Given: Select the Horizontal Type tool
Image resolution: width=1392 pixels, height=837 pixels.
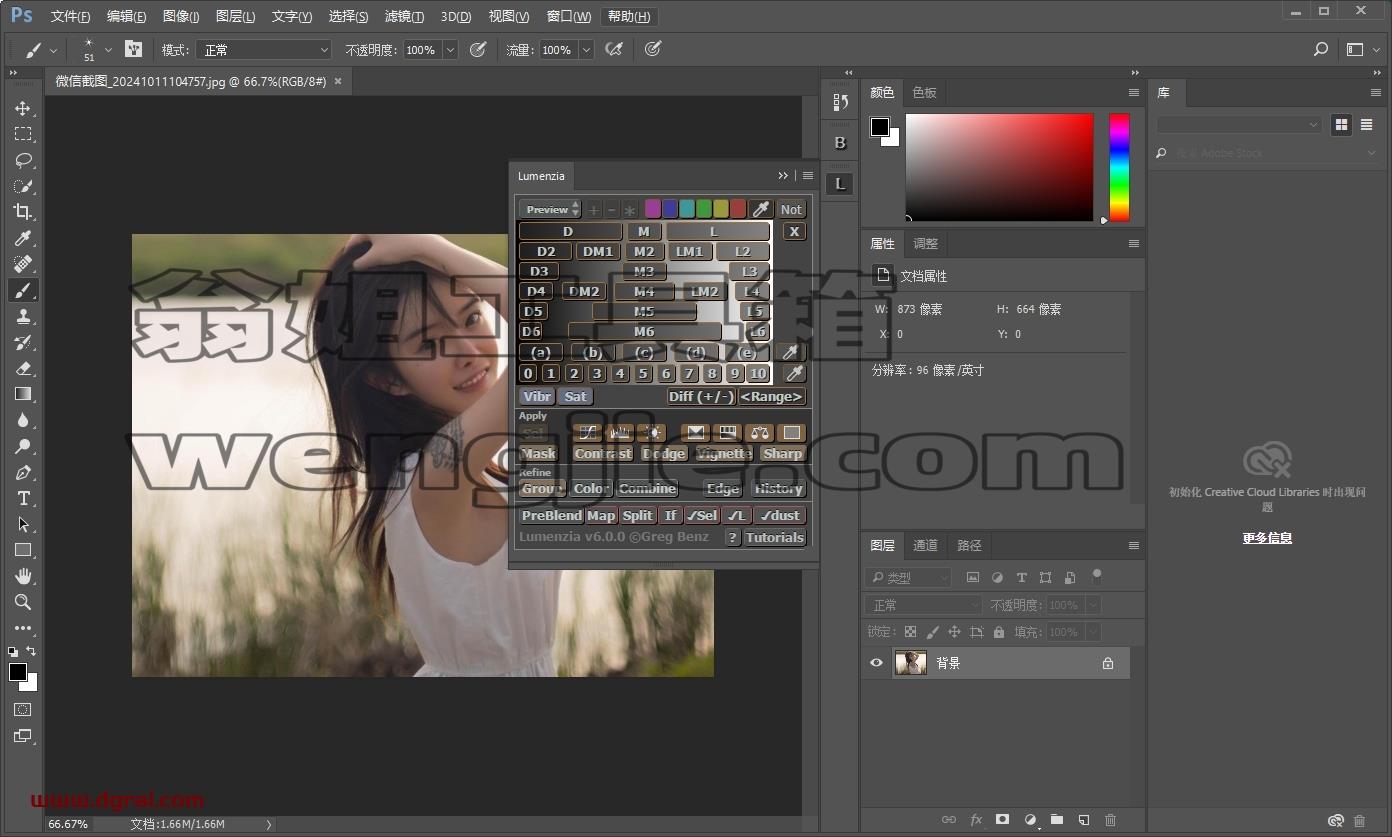Looking at the screenshot, I should pyautogui.click(x=22, y=498).
